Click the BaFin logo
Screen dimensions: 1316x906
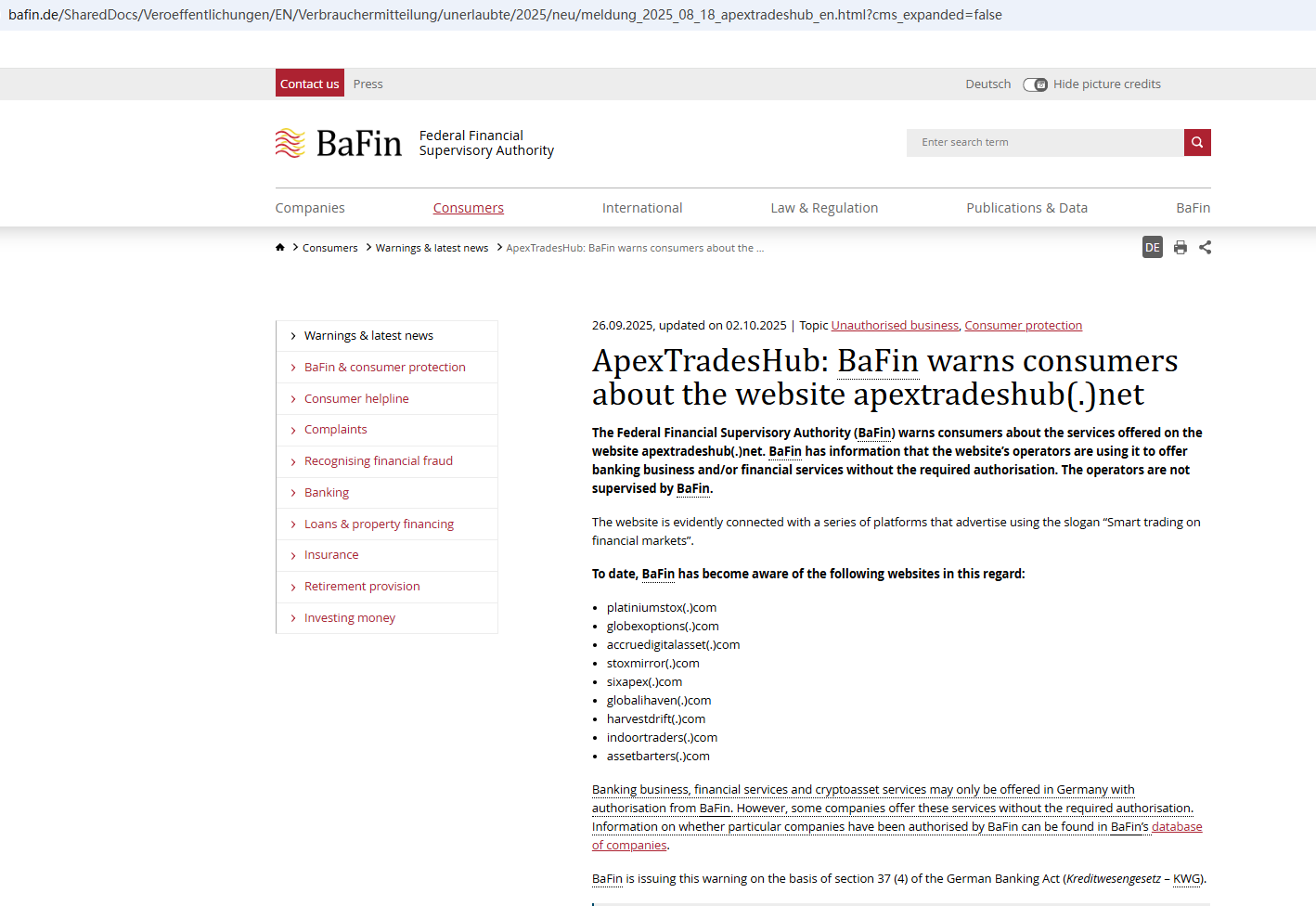(339, 143)
